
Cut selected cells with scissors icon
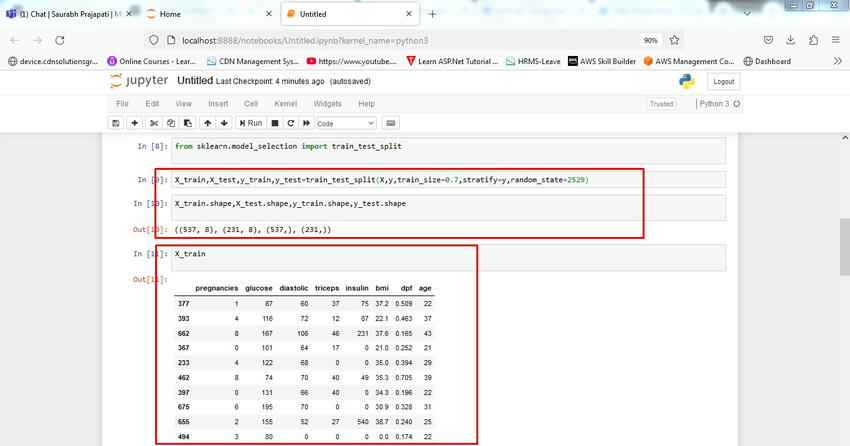154,123
